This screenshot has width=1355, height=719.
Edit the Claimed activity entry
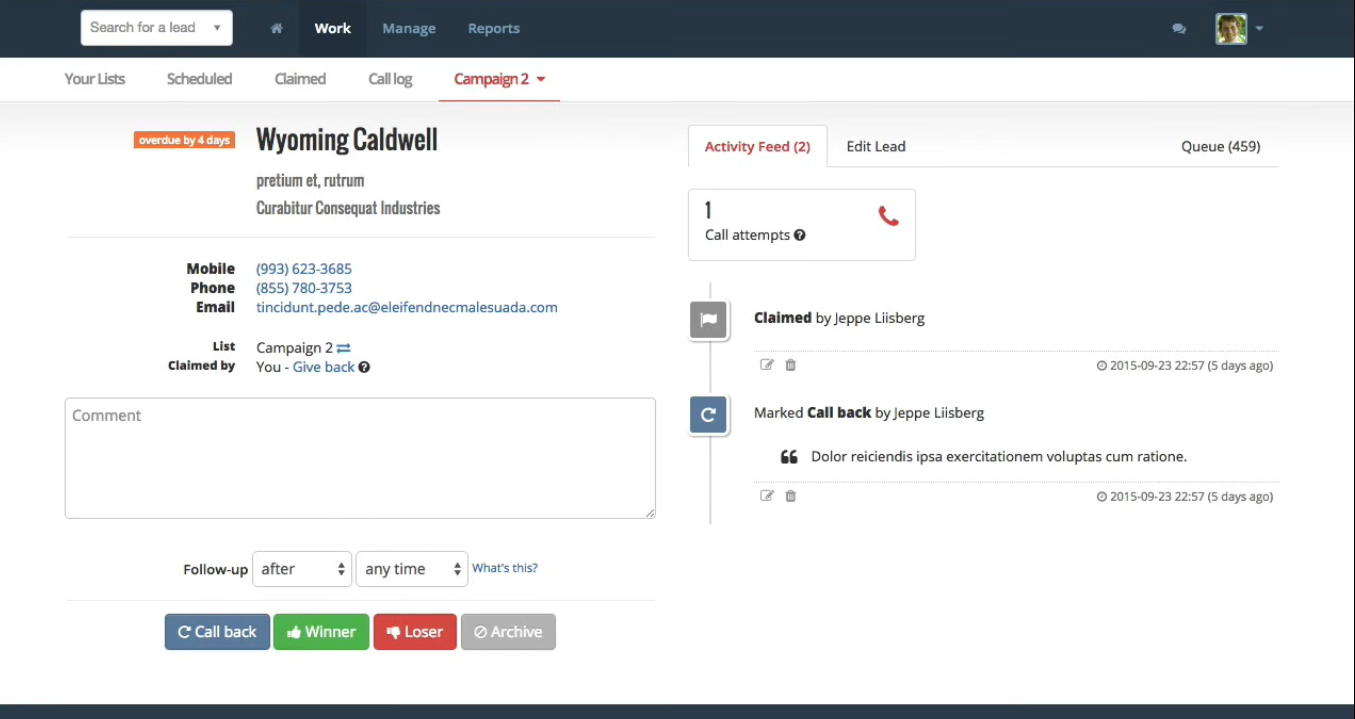click(767, 365)
